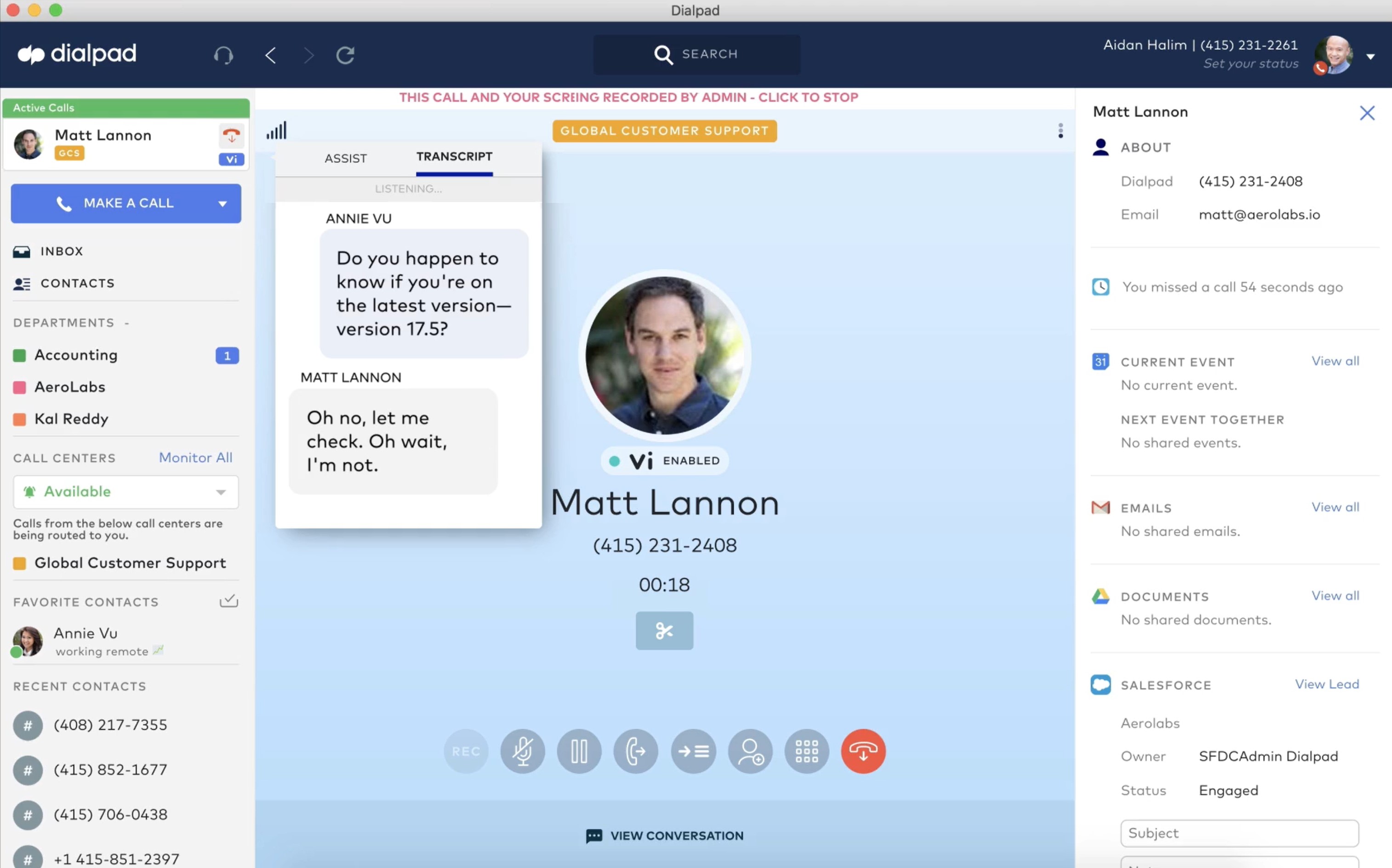Toggle call recording off by clicking banner
Image resolution: width=1392 pixels, height=868 pixels.
[628, 98]
